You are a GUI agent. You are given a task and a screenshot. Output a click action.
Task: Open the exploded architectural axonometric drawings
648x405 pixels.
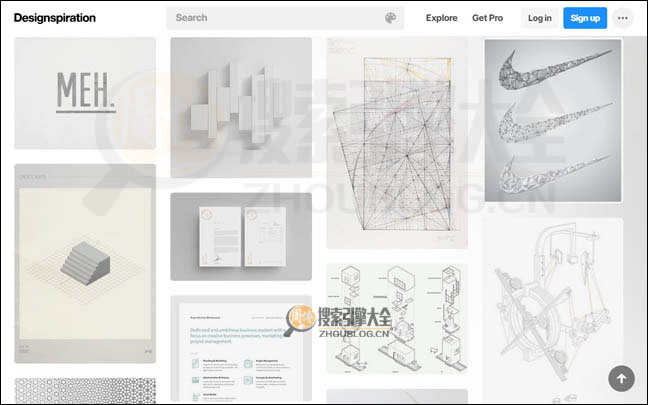coord(397,319)
